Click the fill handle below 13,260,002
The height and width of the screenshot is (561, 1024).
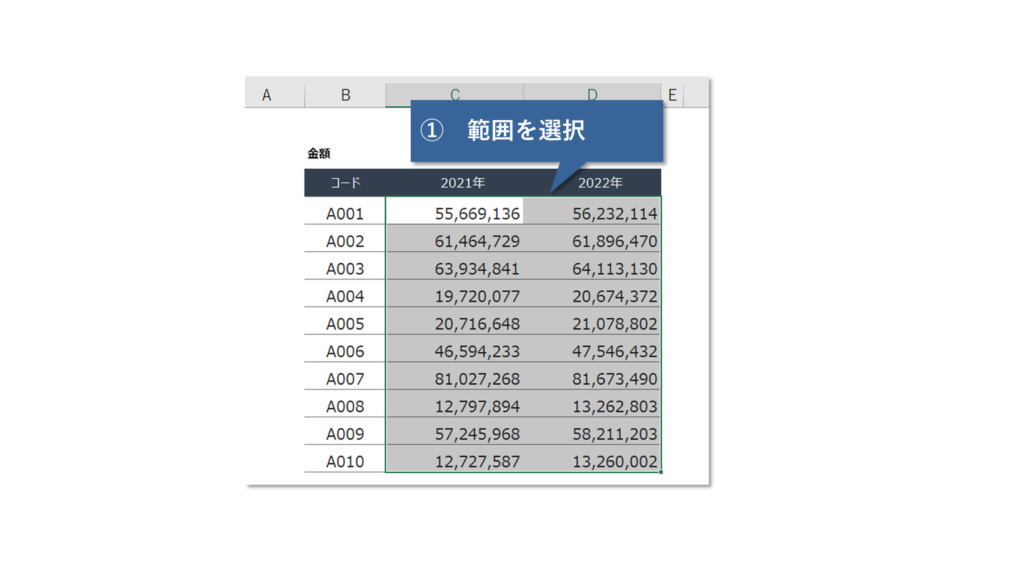coord(661,473)
